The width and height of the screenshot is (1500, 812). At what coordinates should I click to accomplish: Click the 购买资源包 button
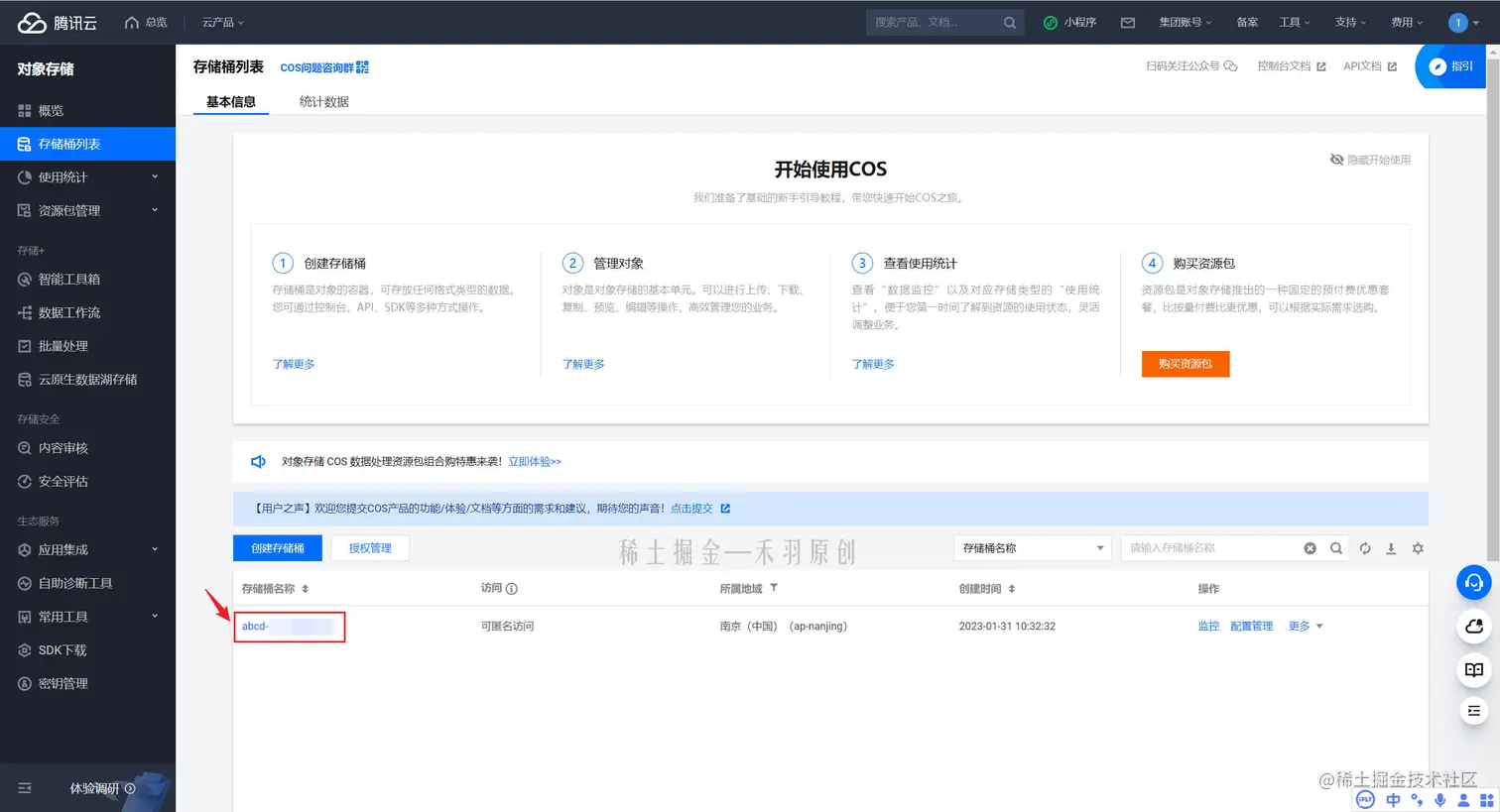pos(1186,364)
